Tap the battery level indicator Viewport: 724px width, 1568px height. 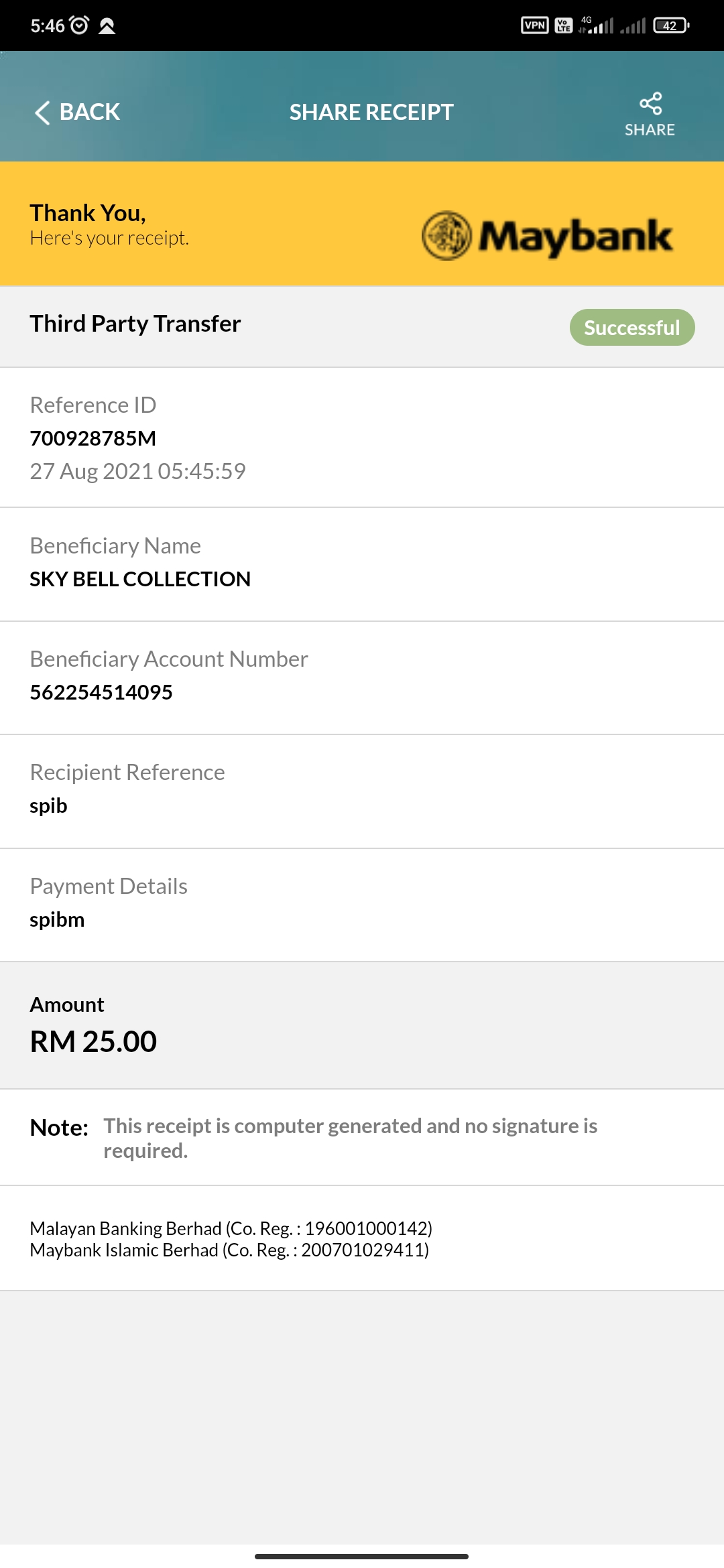tap(671, 25)
